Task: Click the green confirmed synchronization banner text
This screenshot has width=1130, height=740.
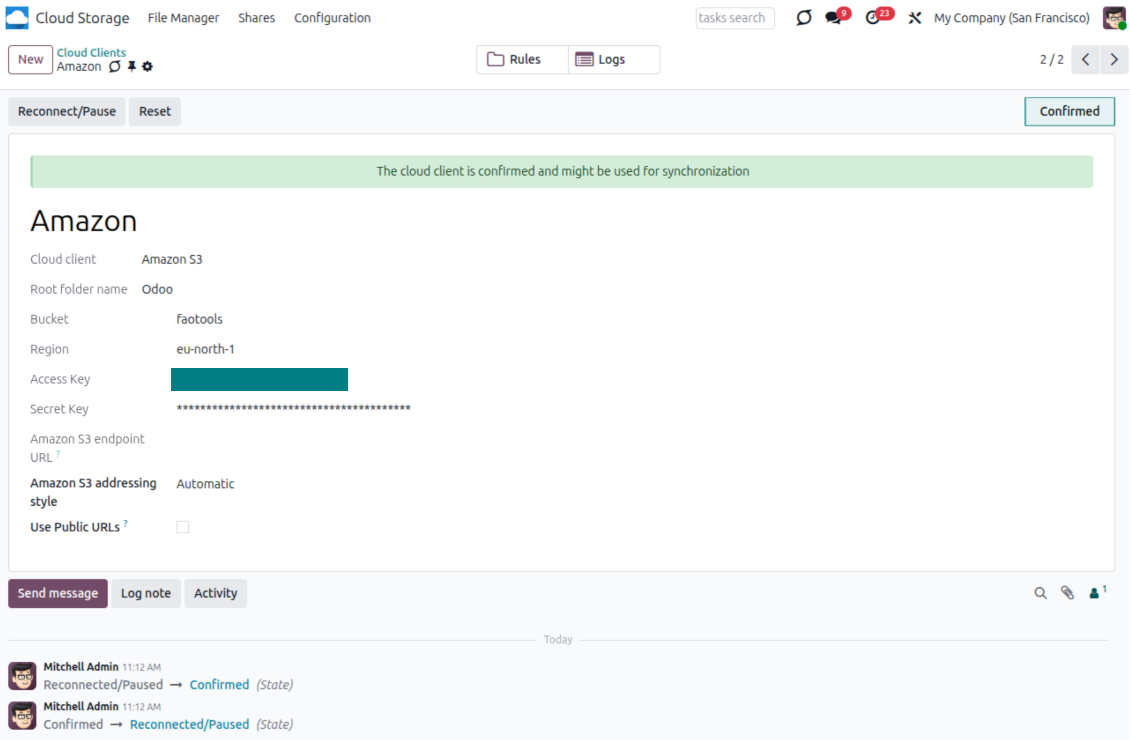Action: (563, 171)
